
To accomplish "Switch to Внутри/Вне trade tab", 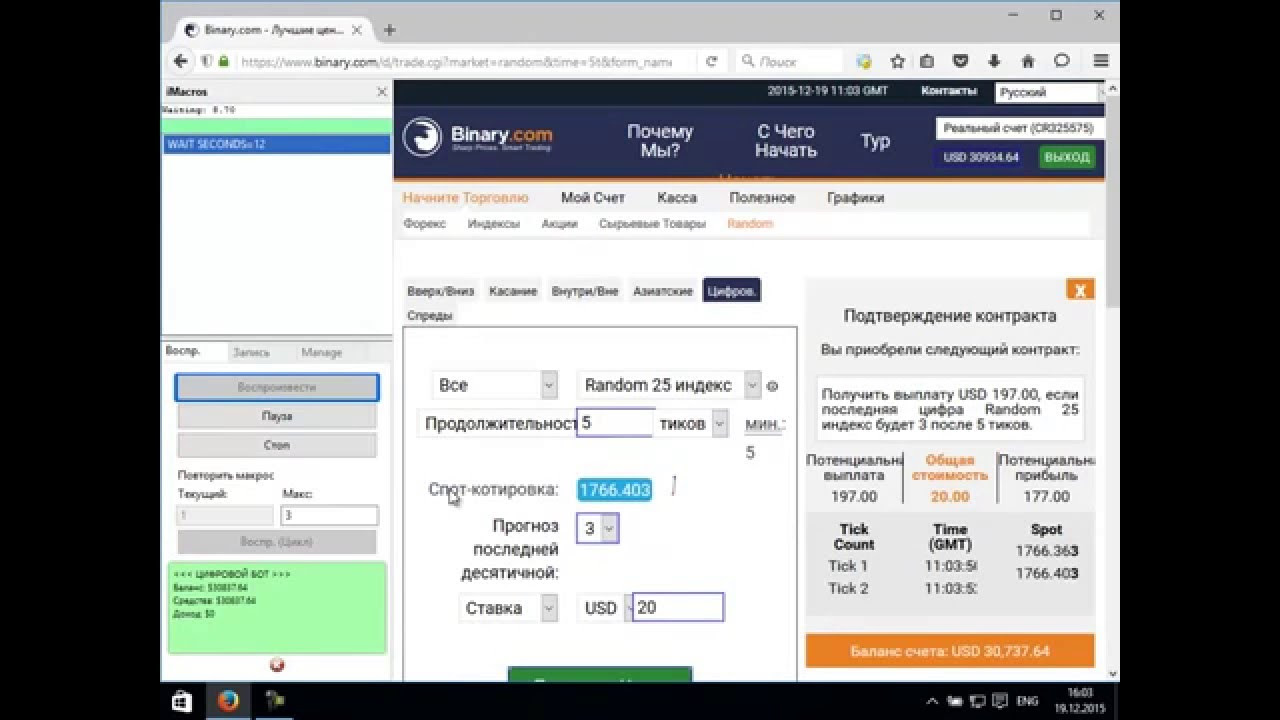I will pyautogui.click(x=585, y=291).
